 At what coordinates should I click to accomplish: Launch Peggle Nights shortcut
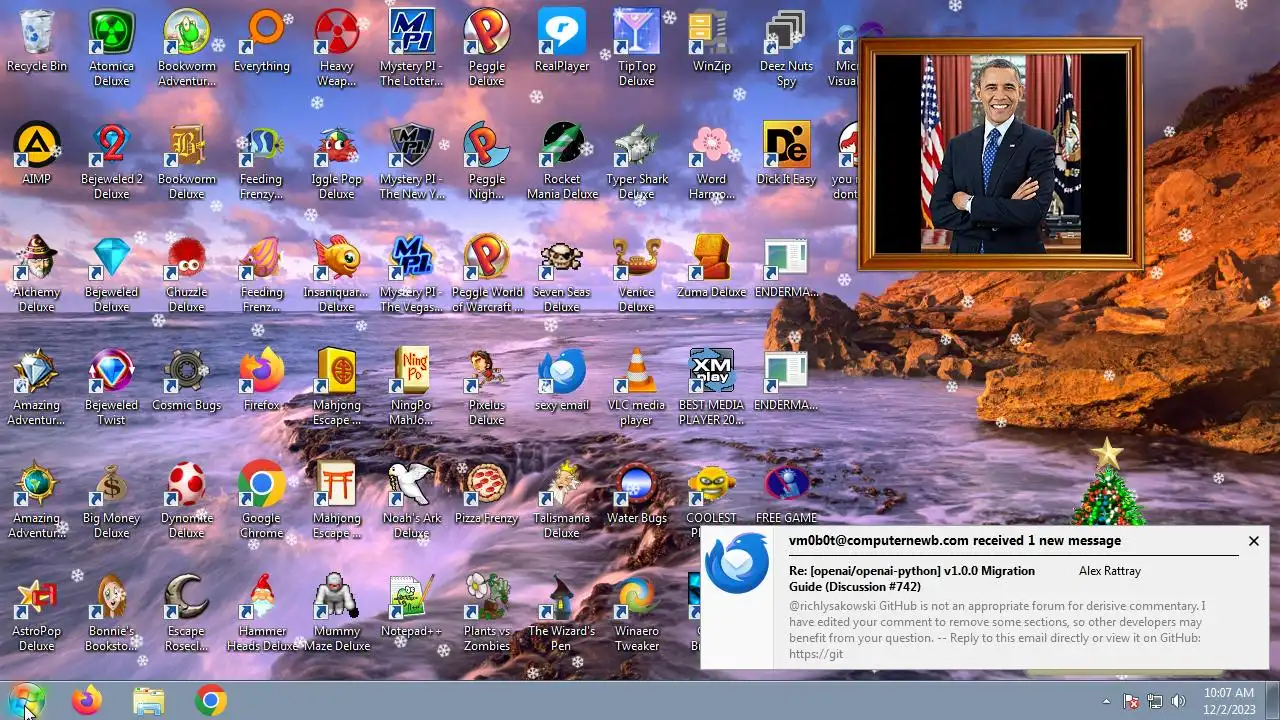pos(487,161)
